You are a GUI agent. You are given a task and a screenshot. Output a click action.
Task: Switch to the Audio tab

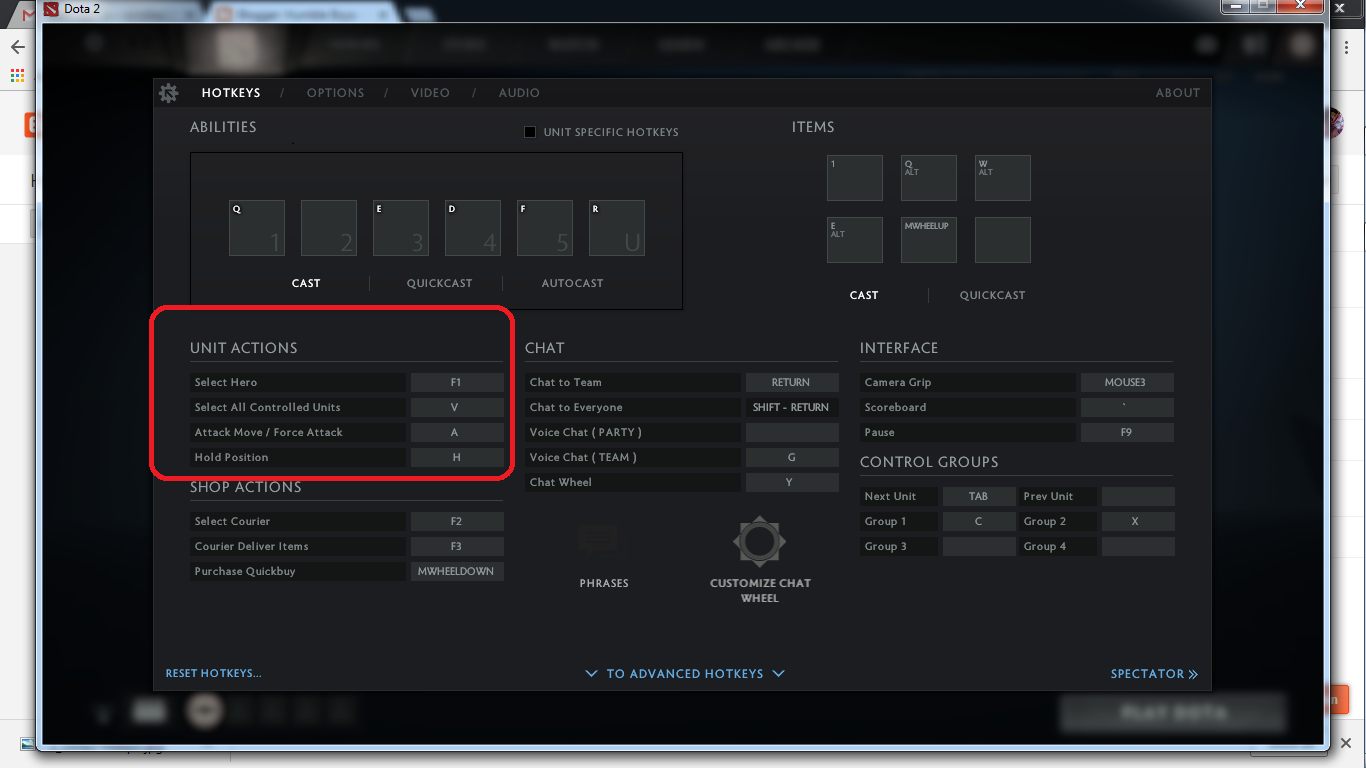tap(519, 93)
